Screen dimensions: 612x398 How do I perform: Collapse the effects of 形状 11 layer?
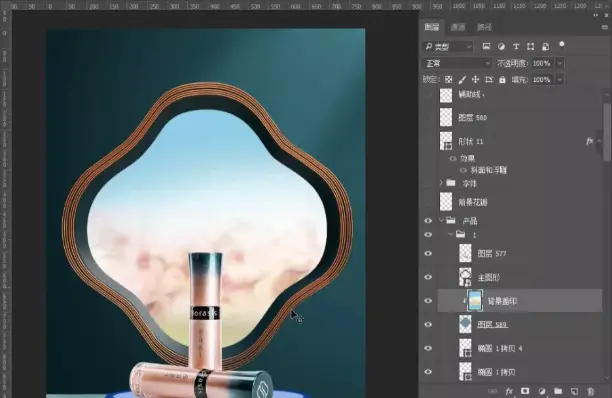point(599,141)
